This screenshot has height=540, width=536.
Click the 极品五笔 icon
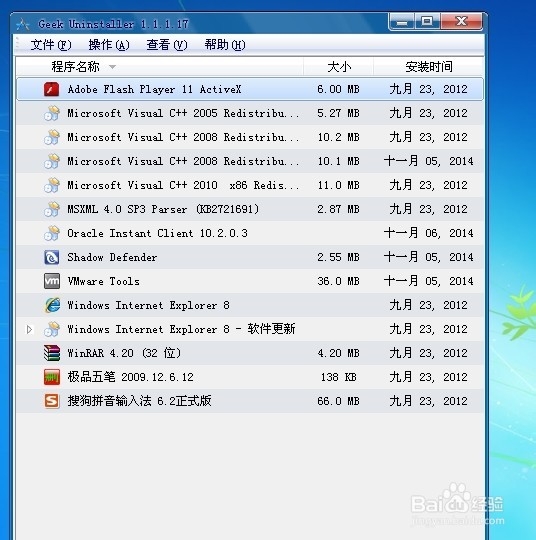click(51, 377)
